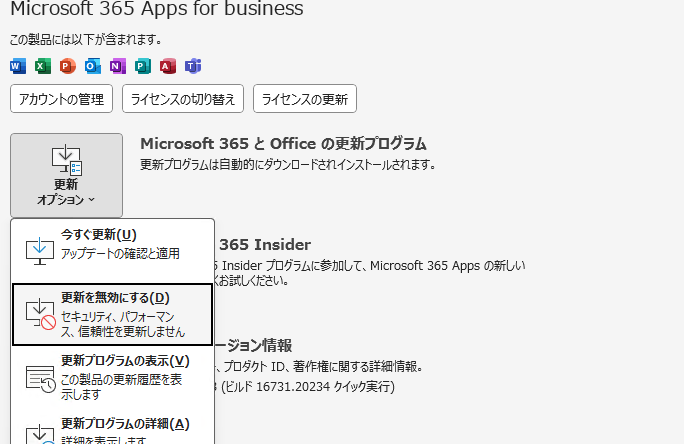684x444 pixels.
Task: Click 'この製品には以下が含まれます。' text
Action: (x=86, y=40)
